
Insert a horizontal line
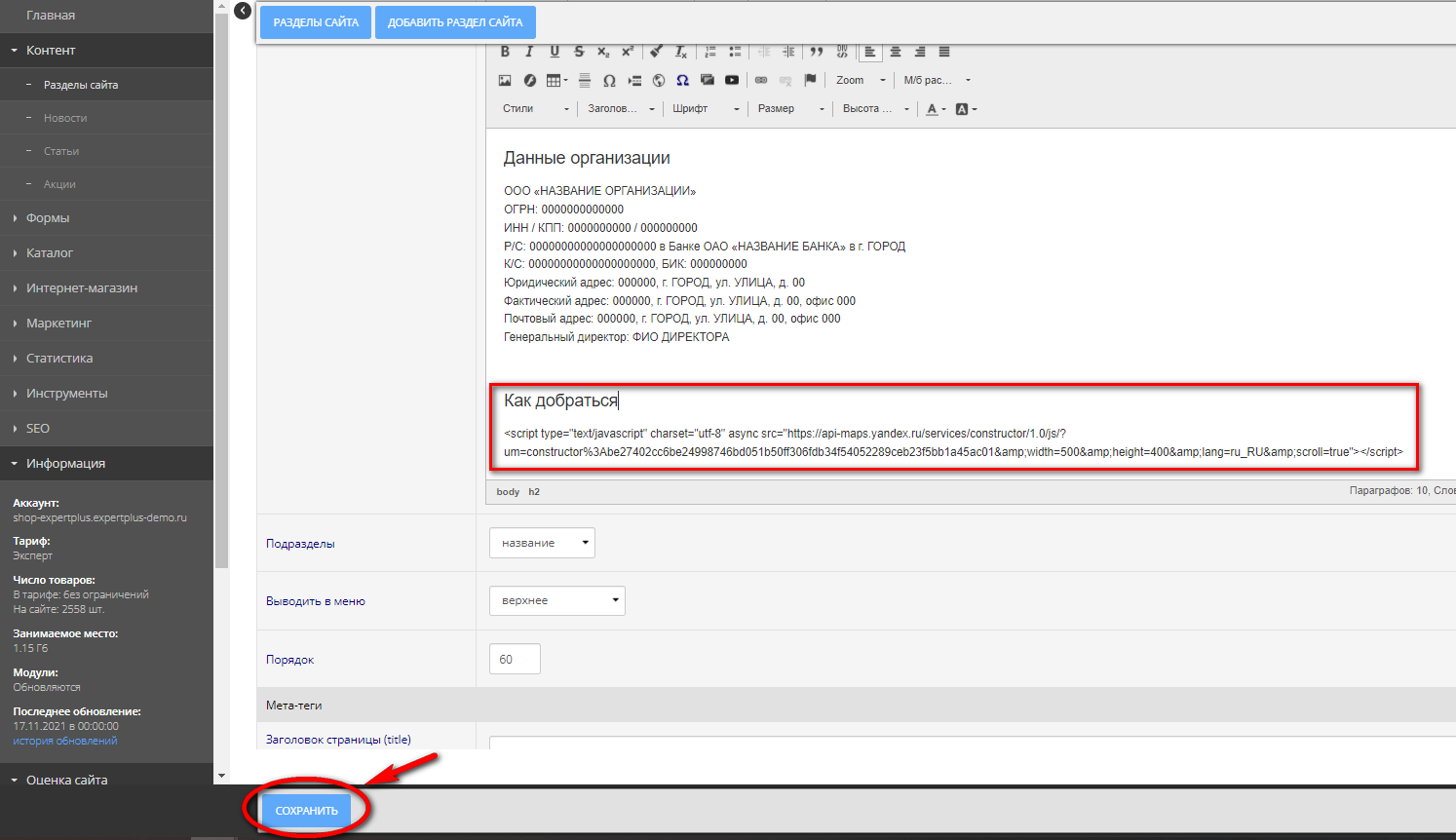point(585,80)
